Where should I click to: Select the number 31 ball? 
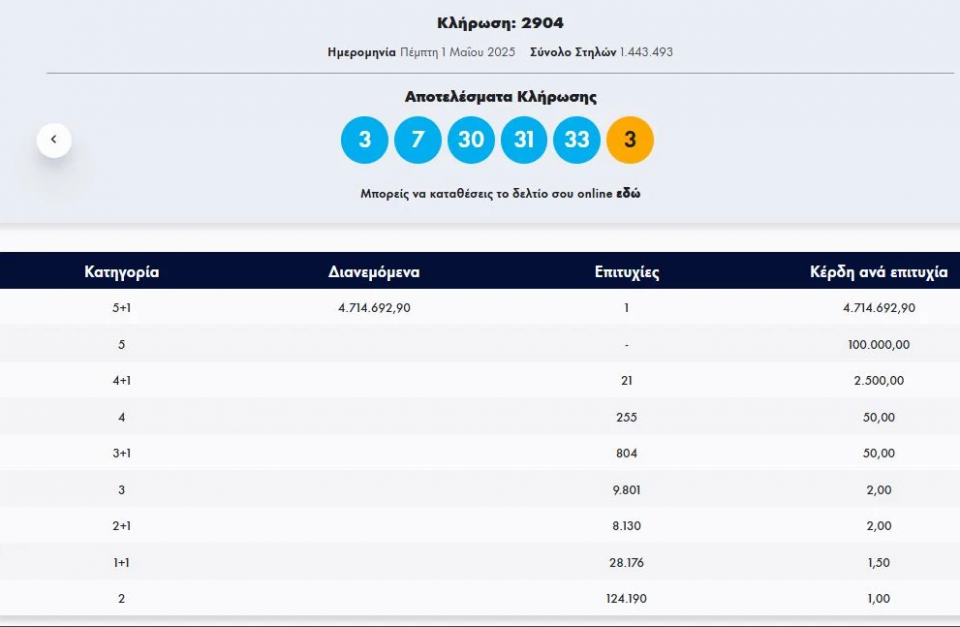[524, 140]
